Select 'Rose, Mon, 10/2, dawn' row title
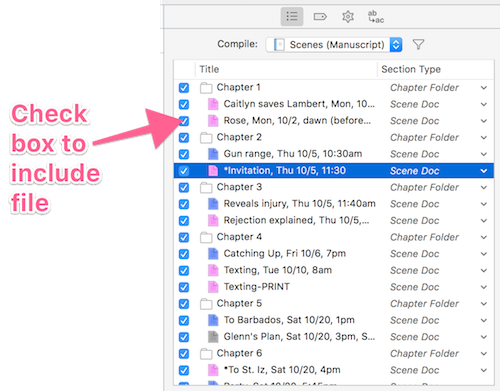This screenshot has width=500, height=391. tap(297, 121)
